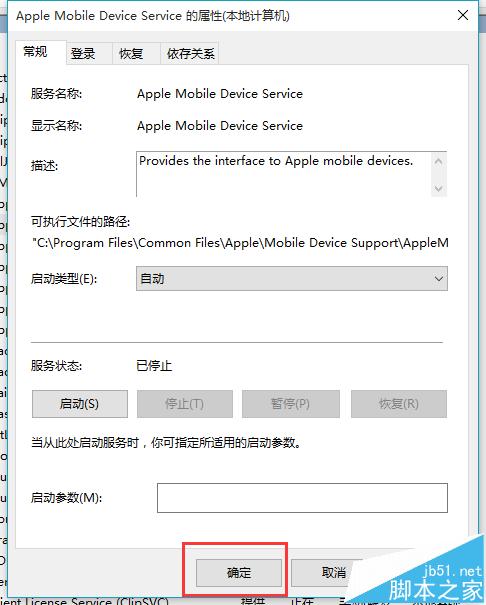Click the 暂停(P) button
The width and height of the screenshot is (486, 605).
pyautogui.click(x=290, y=404)
